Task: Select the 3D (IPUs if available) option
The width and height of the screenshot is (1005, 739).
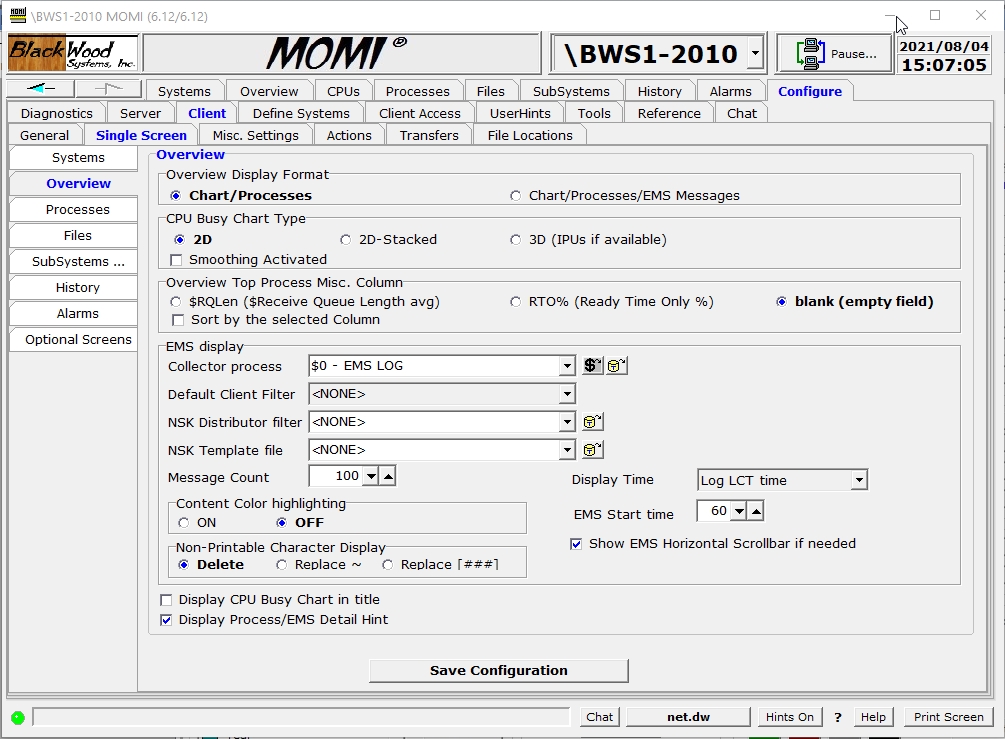Action: click(516, 240)
